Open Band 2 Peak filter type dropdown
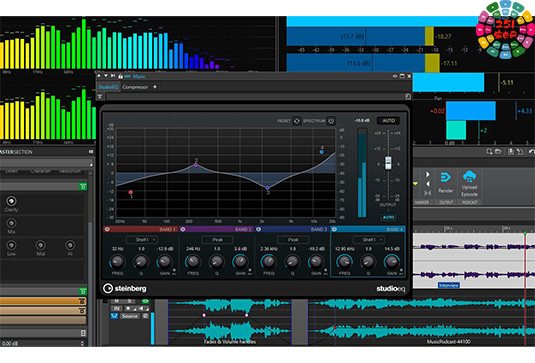The image size is (535, 363). tap(217, 240)
